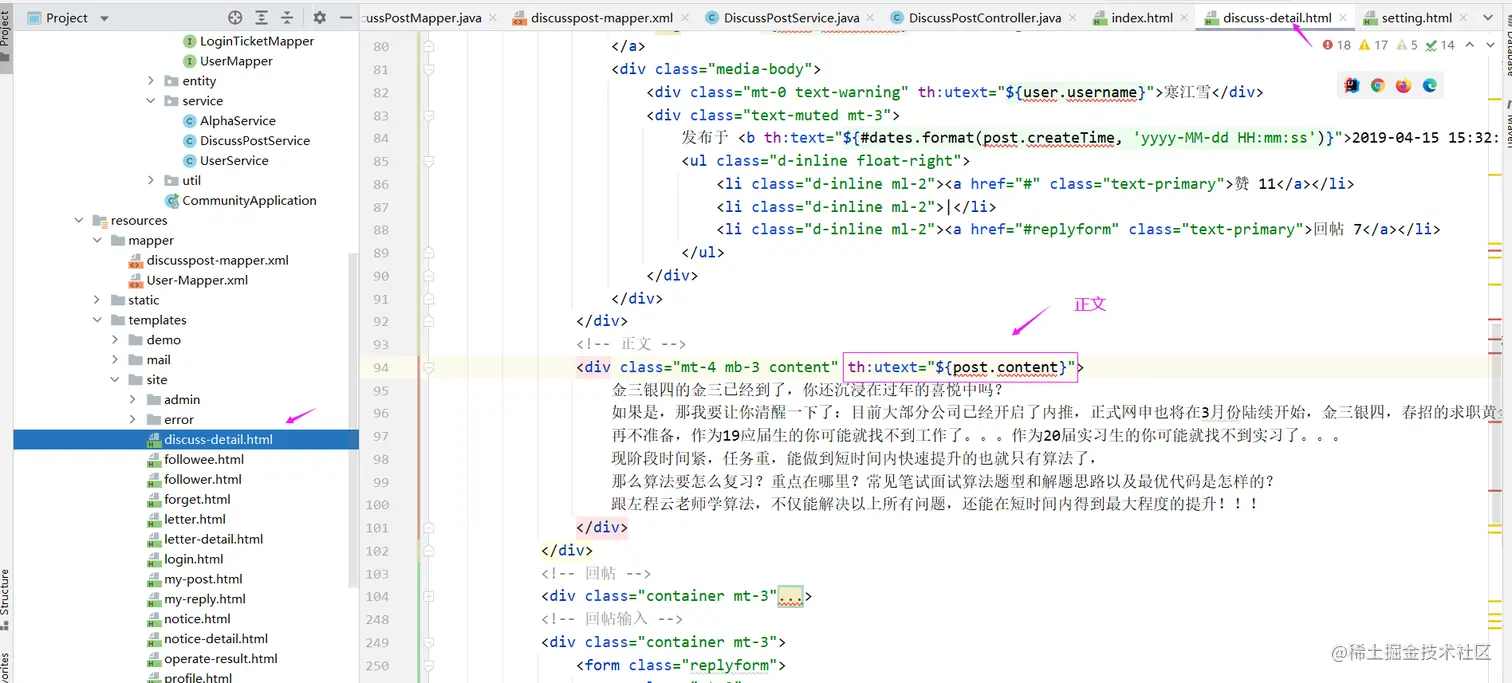
Task: Collapse the site folder
Action: click(x=115, y=380)
